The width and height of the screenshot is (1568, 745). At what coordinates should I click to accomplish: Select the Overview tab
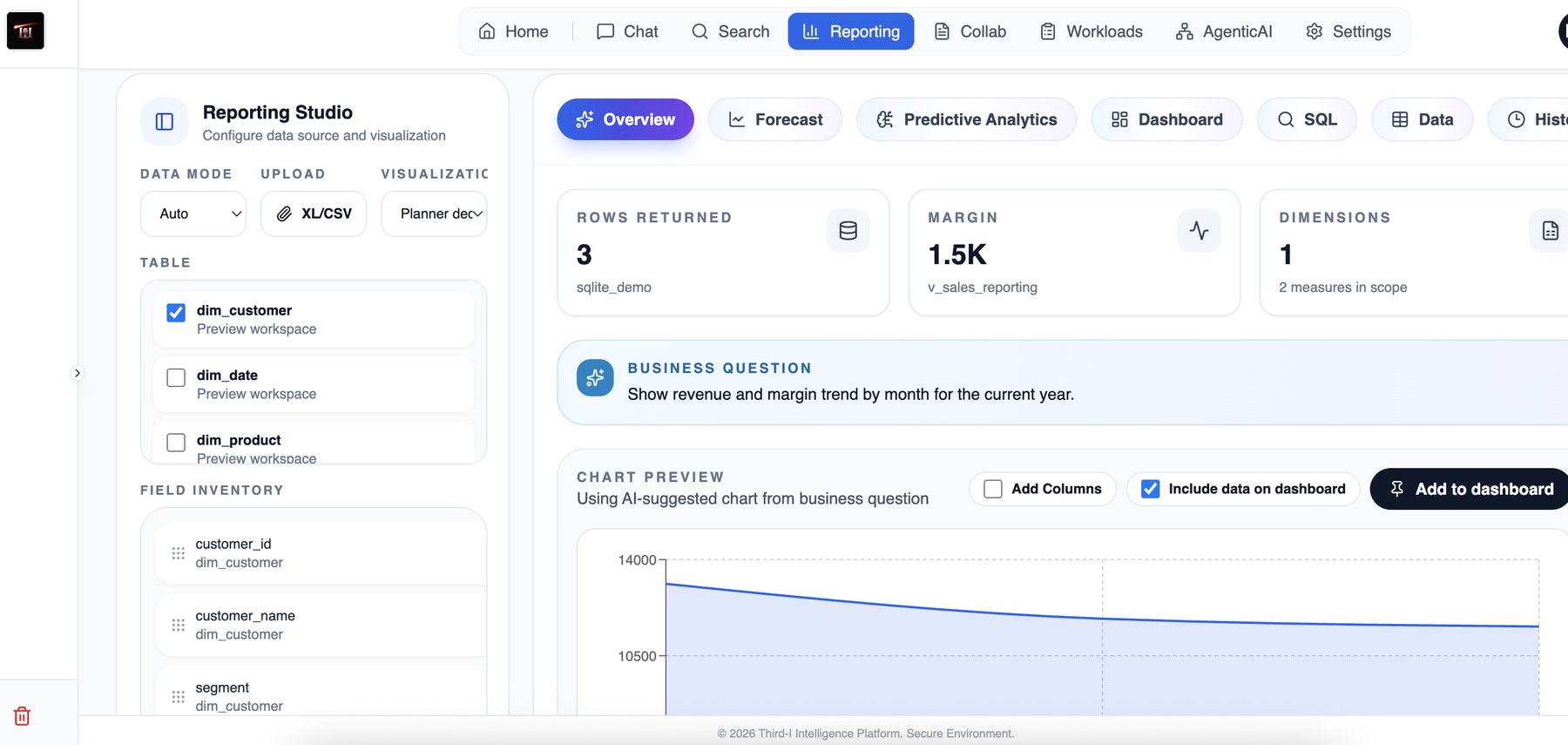click(x=625, y=119)
